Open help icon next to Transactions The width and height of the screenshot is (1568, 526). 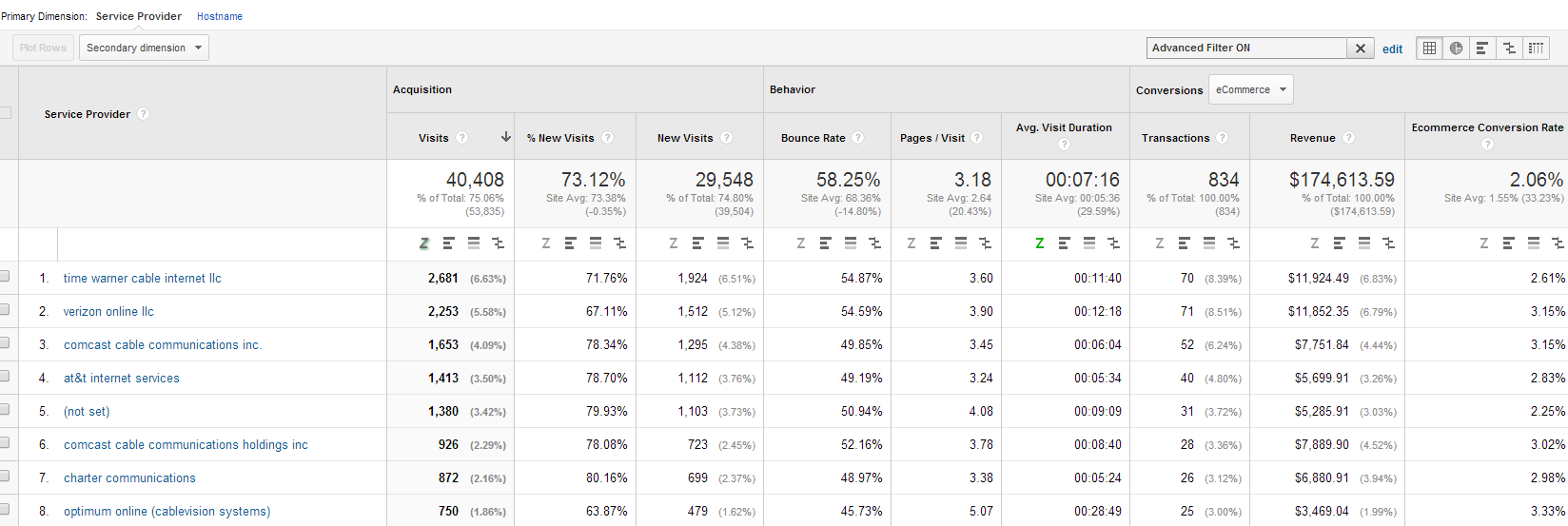coord(1223,138)
